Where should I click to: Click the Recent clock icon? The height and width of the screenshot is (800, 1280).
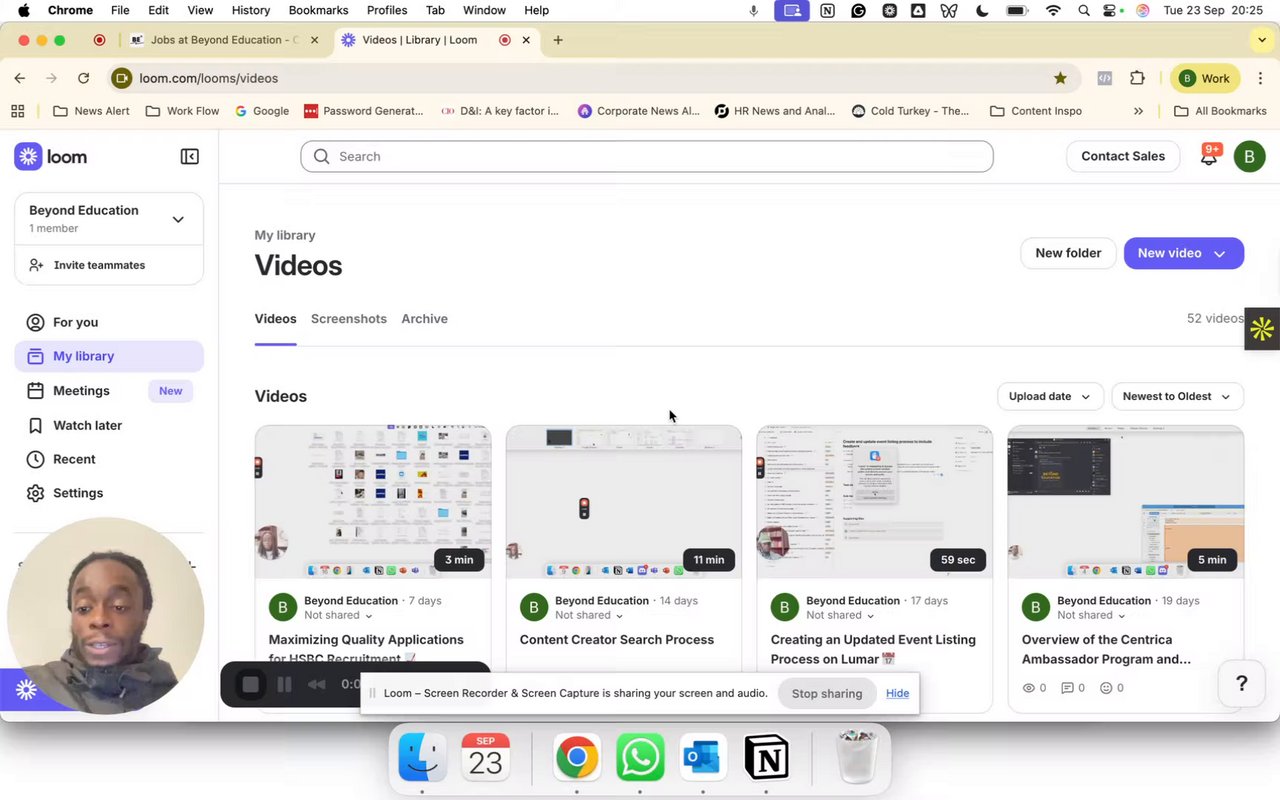pos(35,459)
